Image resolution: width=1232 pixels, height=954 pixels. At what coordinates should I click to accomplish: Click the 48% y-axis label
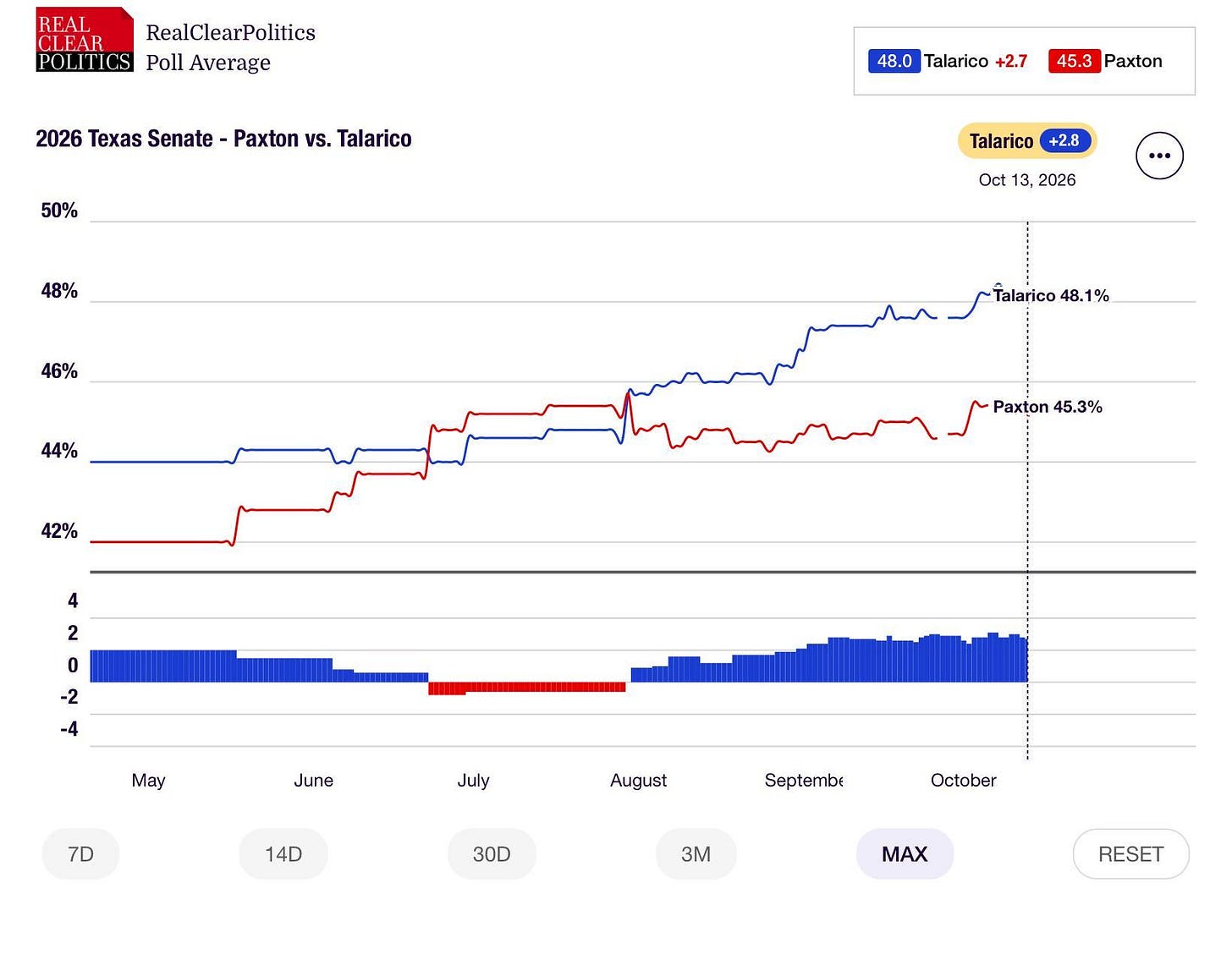pyautogui.click(x=59, y=291)
